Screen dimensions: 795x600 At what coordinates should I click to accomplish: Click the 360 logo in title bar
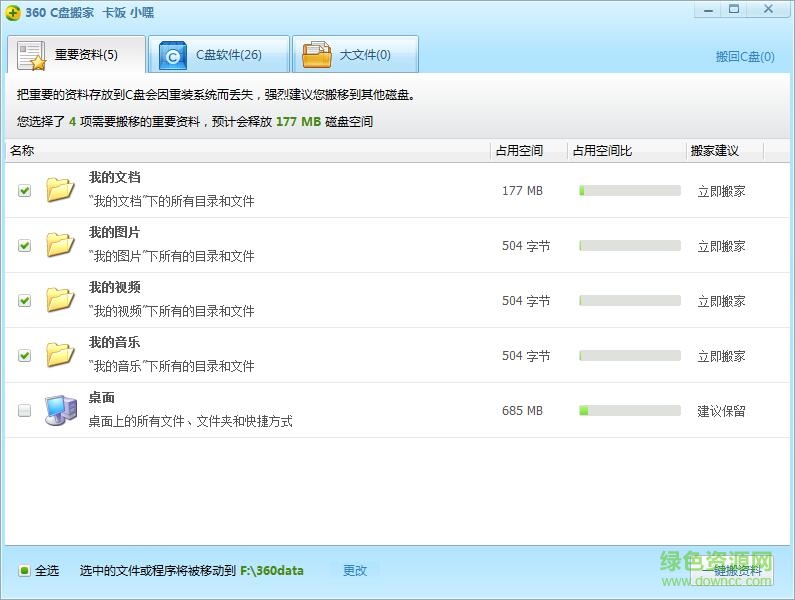(13, 12)
